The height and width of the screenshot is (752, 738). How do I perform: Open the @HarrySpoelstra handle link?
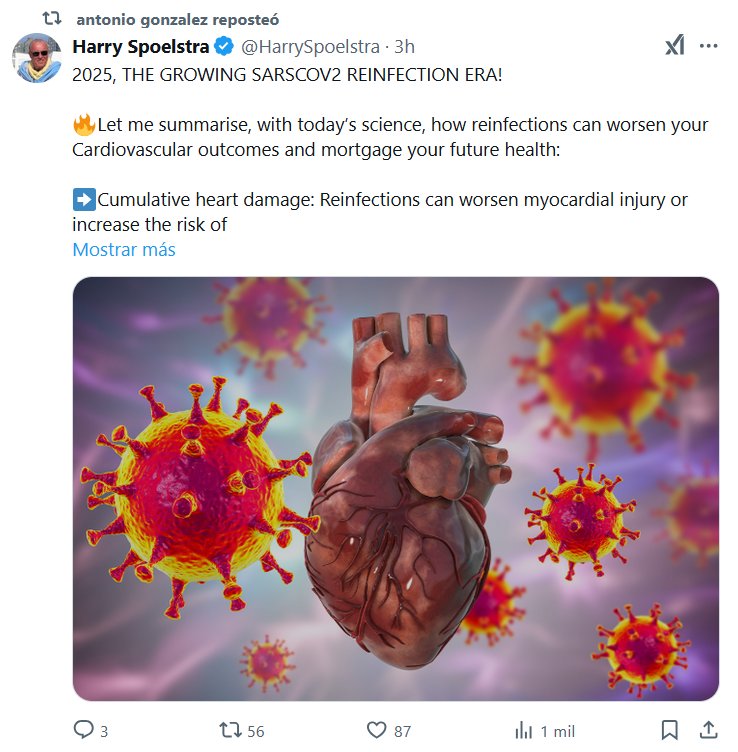pyautogui.click(x=313, y=47)
